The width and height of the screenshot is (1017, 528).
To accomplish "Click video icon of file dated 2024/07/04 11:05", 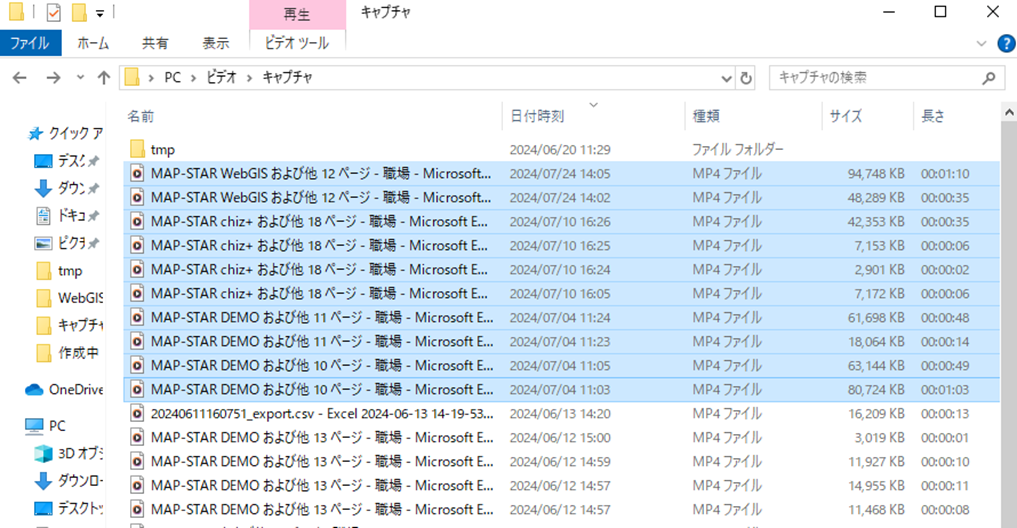I will (137, 365).
